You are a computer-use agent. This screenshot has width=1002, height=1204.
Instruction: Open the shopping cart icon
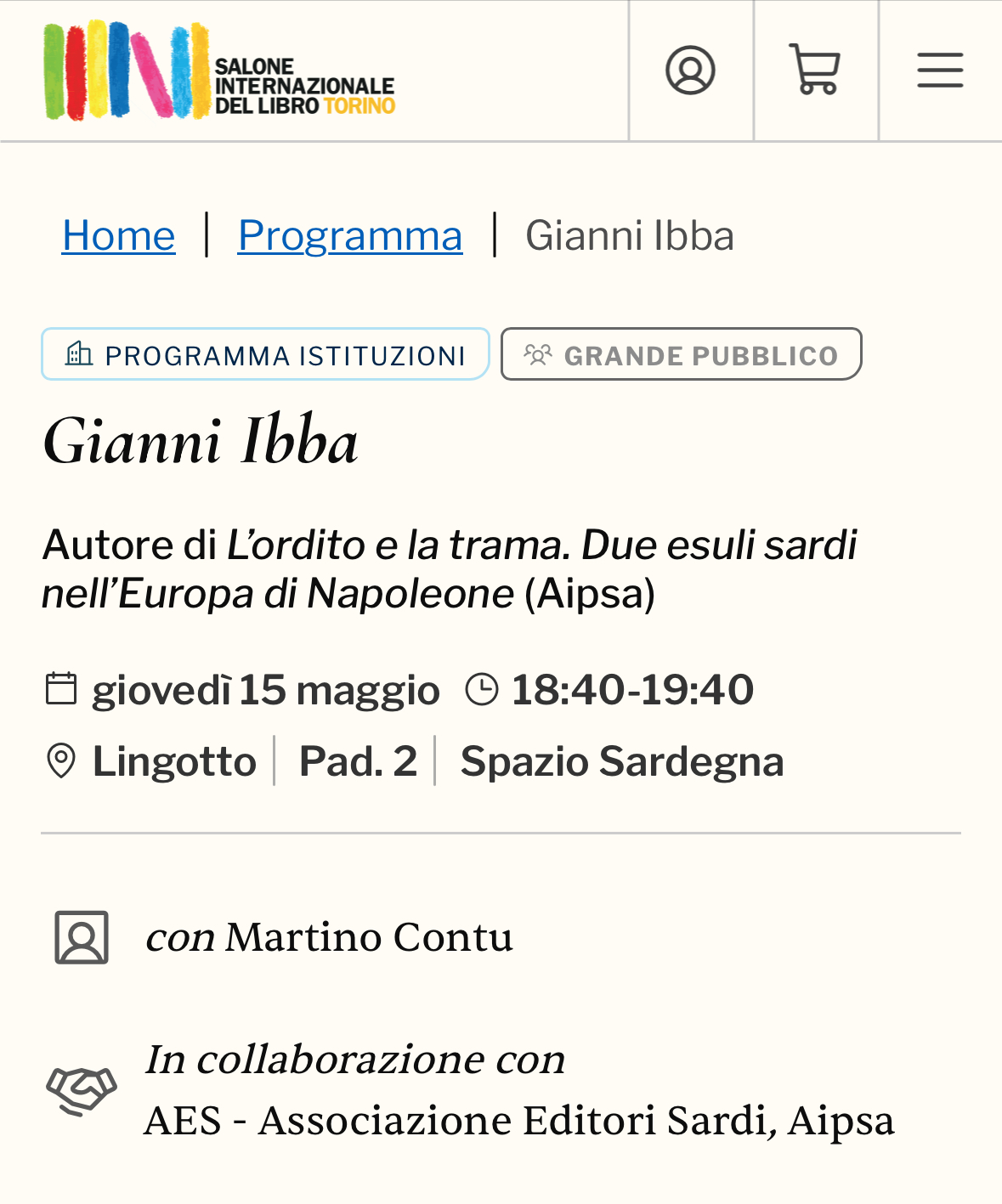pyautogui.click(x=815, y=69)
